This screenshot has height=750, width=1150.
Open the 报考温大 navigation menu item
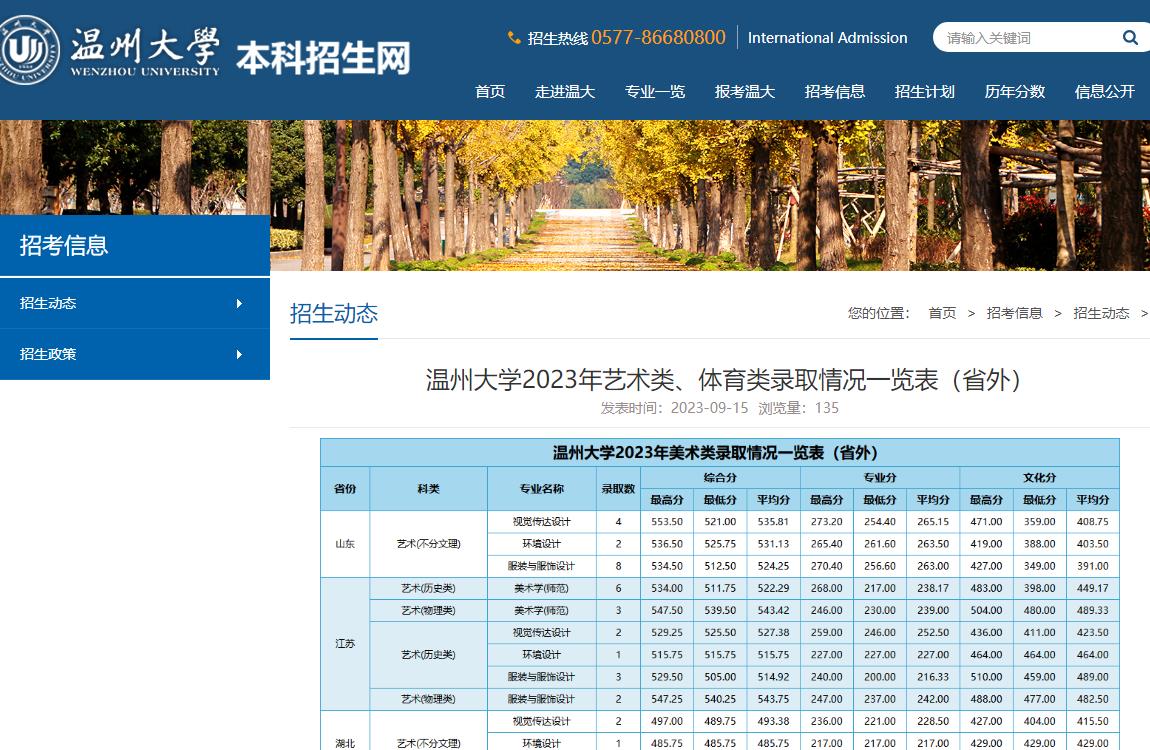744,92
